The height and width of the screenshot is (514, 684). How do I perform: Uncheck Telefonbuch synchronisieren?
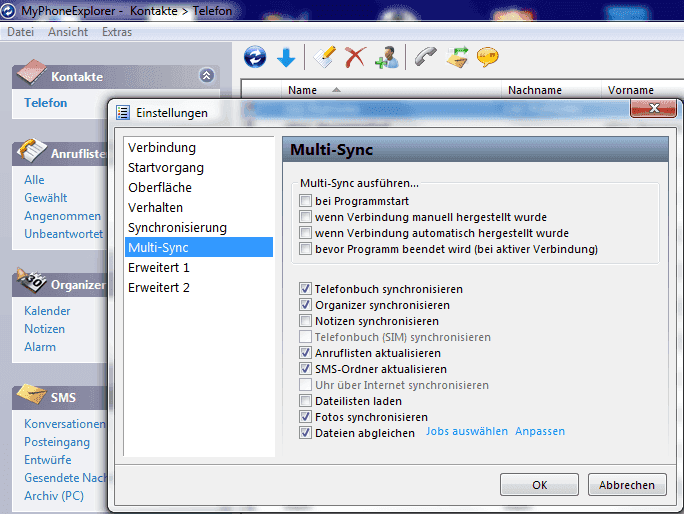point(305,289)
